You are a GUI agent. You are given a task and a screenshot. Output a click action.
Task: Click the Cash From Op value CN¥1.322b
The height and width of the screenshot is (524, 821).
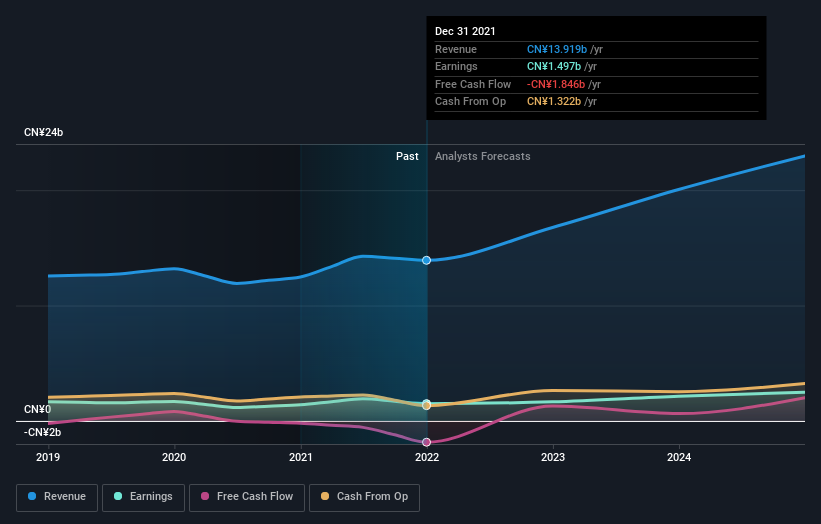pyautogui.click(x=553, y=102)
